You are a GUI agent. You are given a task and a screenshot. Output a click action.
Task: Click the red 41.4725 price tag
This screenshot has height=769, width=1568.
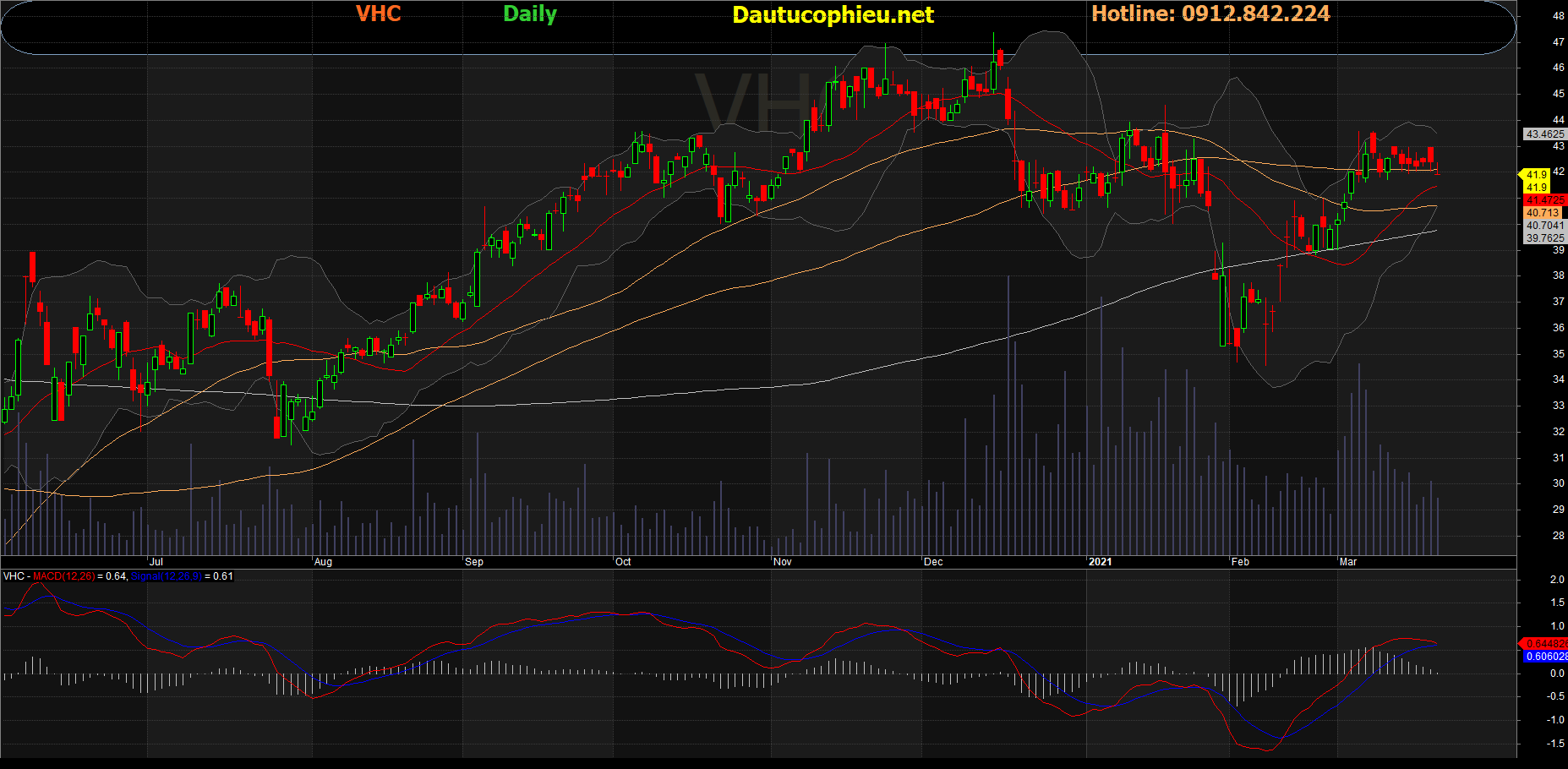[x=1544, y=200]
